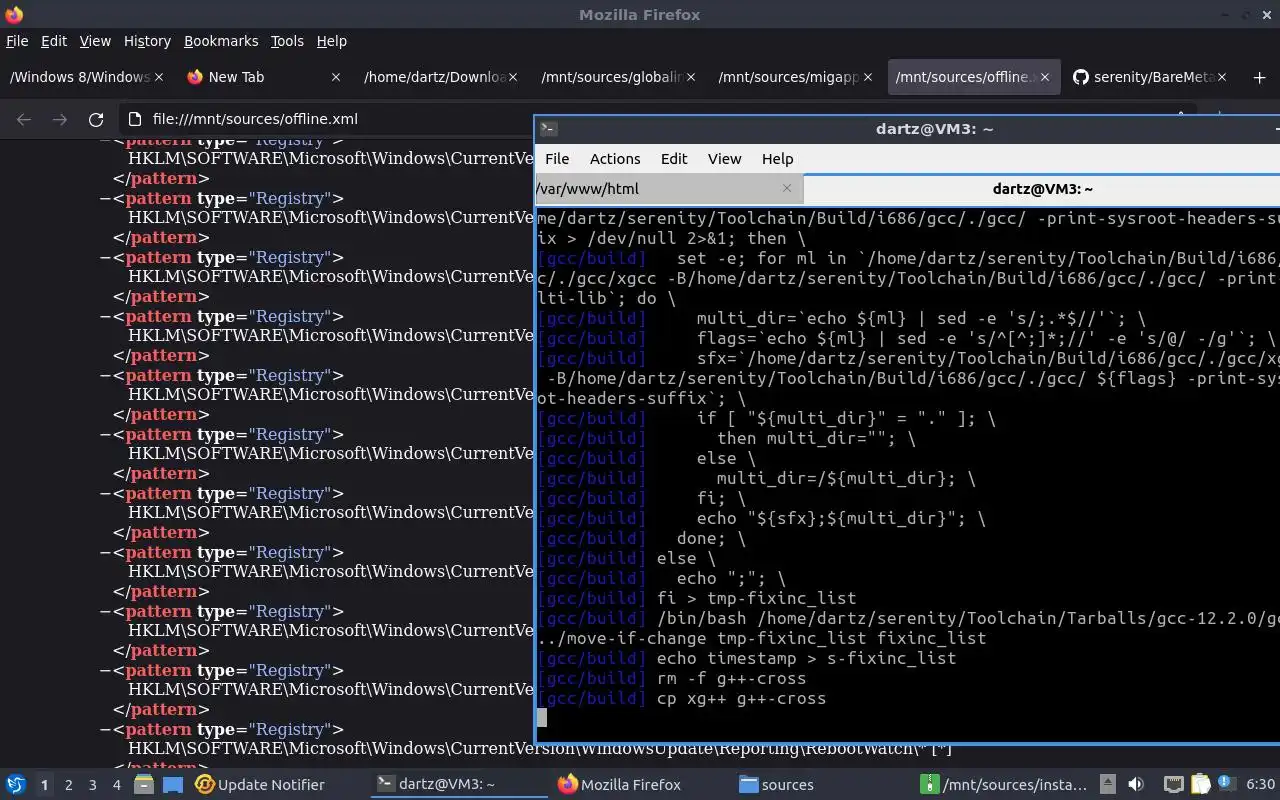Open Firefox Edit menu

[54, 41]
